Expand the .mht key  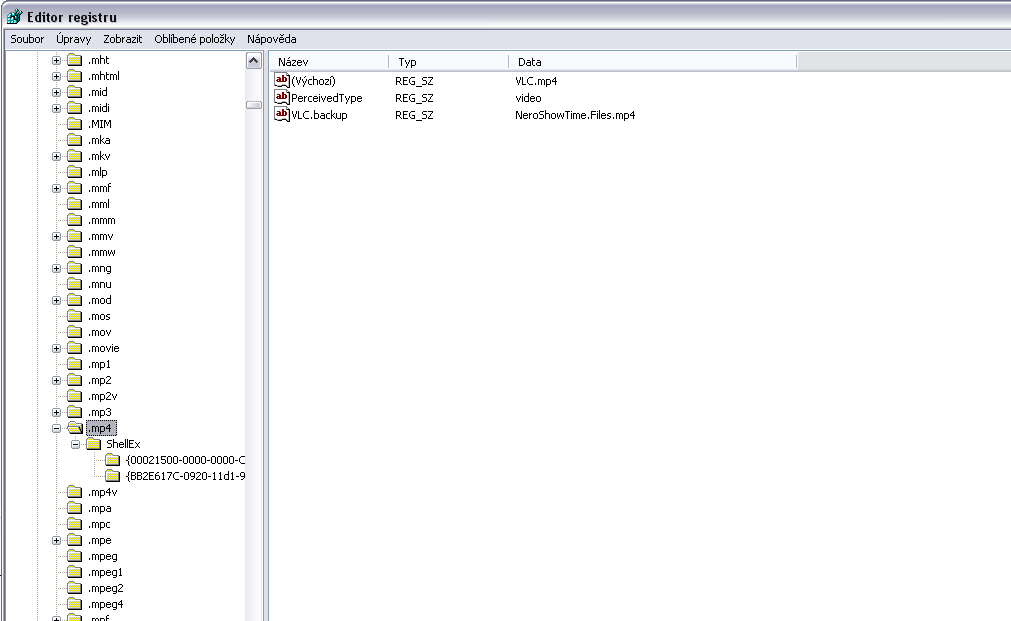click(x=57, y=61)
